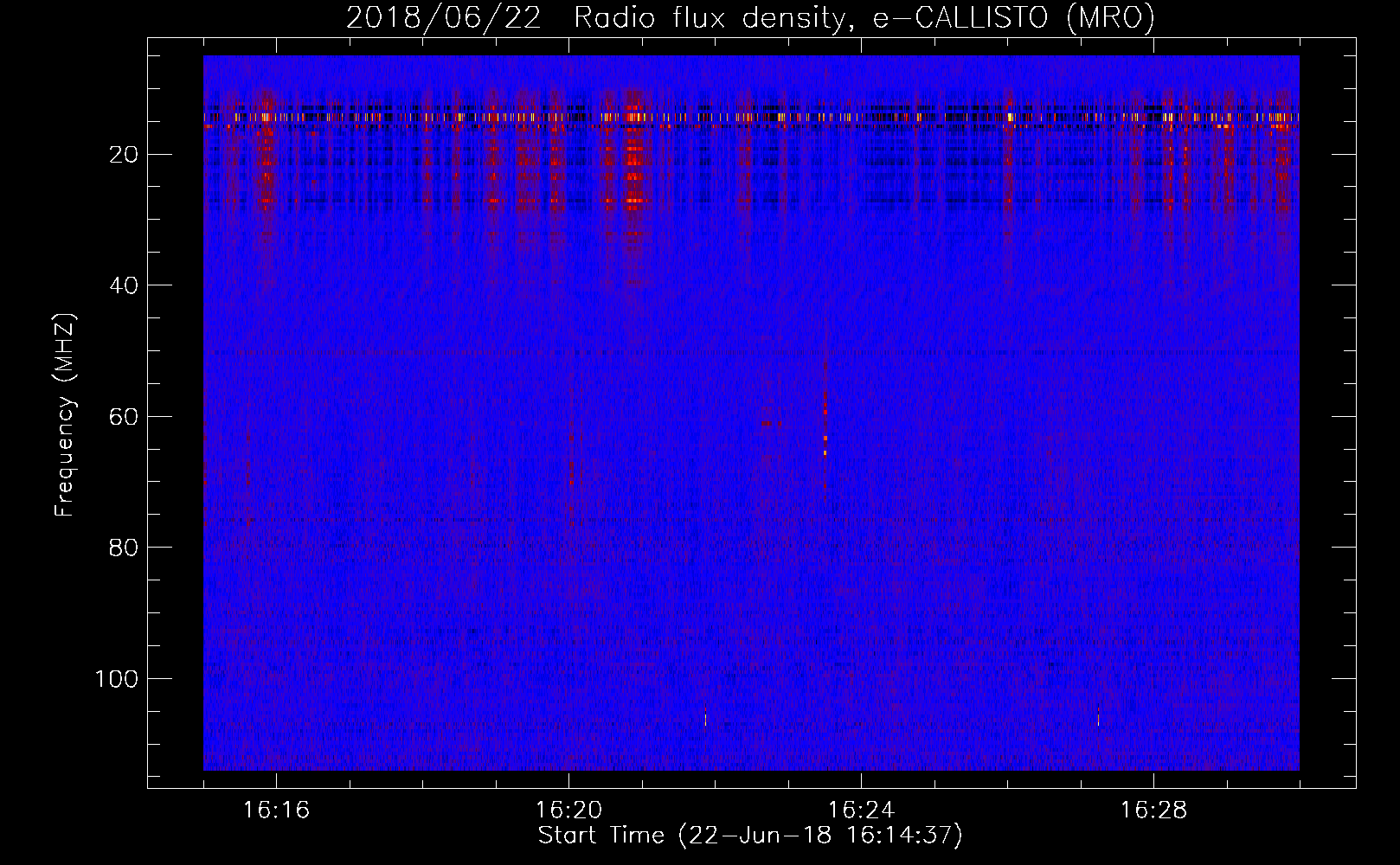The image size is (1400, 865).
Task: Click the 16:16 time tick label
Action: (x=276, y=810)
